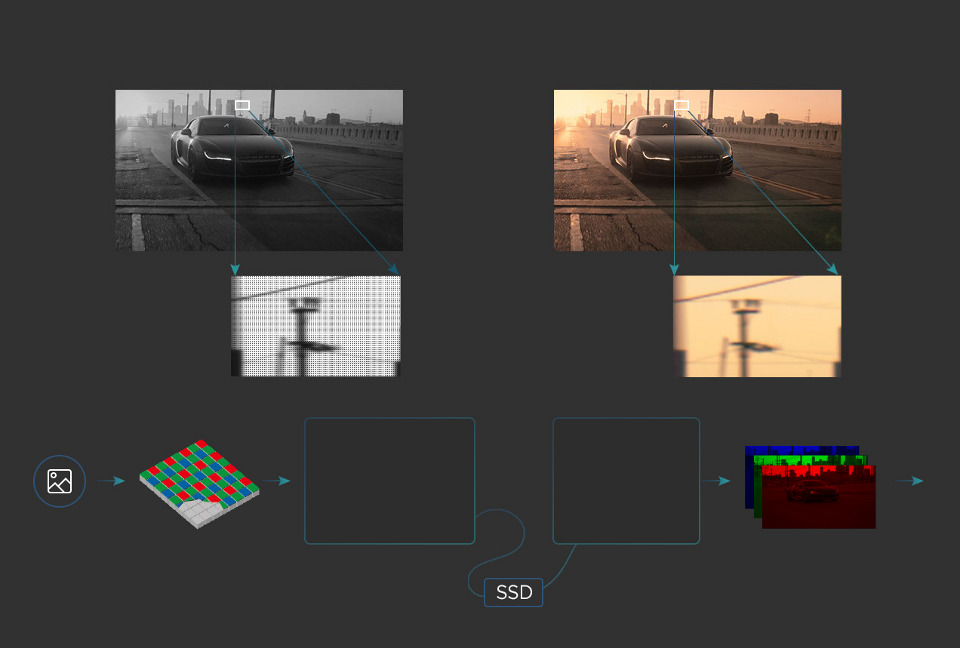The width and height of the screenshot is (960, 648).
Task: Click the Bayer color filter sensor graphic
Action: tap(199, 483)
